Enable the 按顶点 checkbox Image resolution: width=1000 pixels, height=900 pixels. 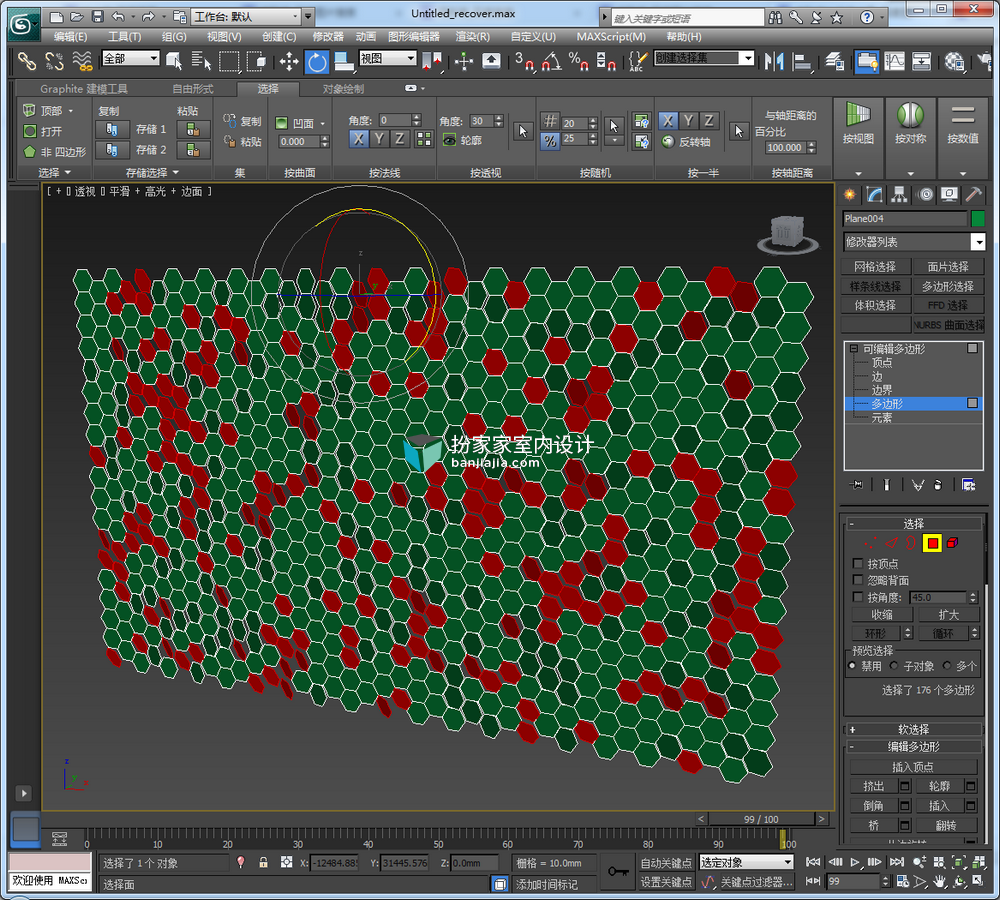pos(858,564)
